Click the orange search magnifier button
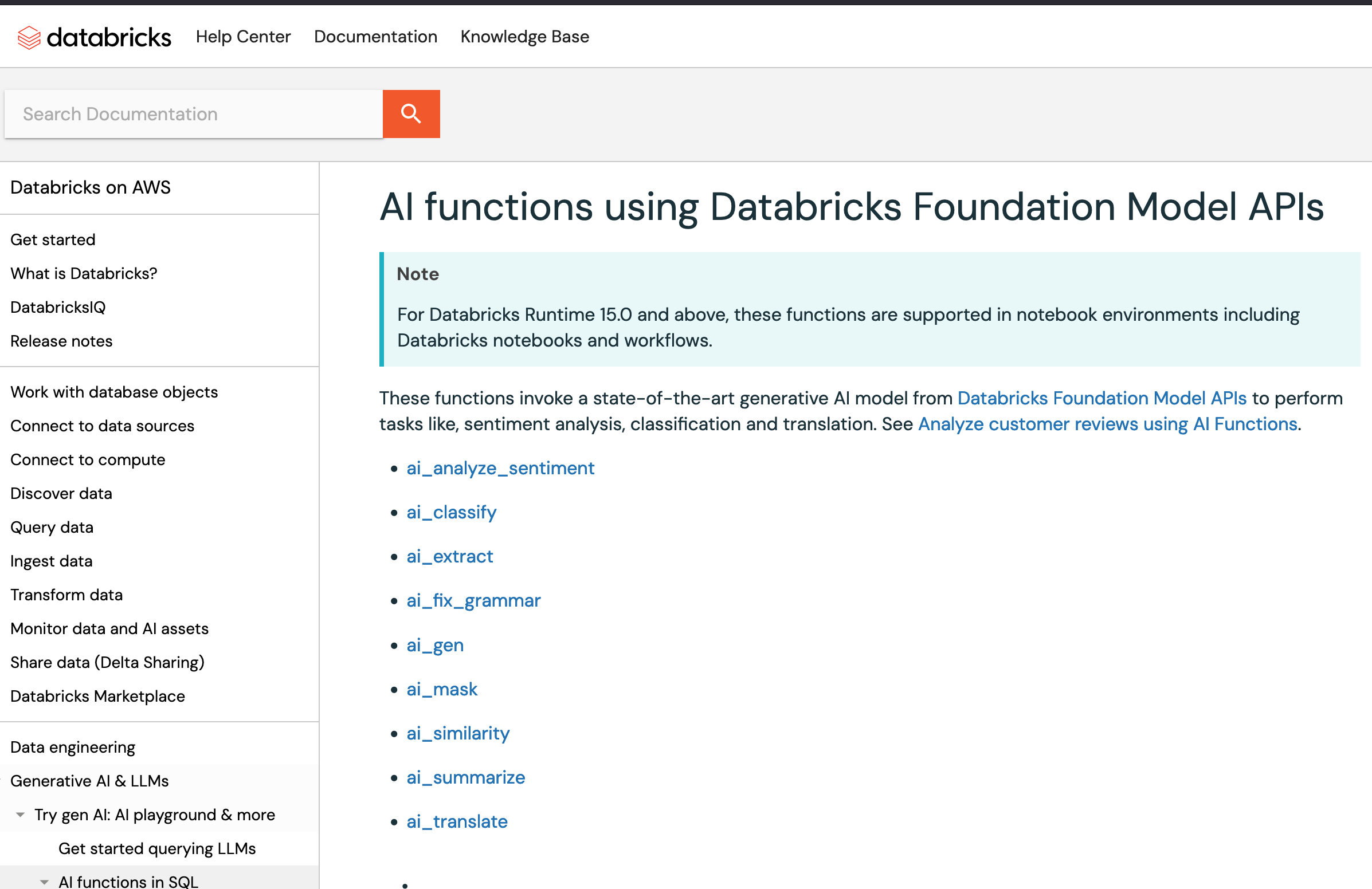The height and width of the screenshot is (889, 1372). [x=411, y=113]
